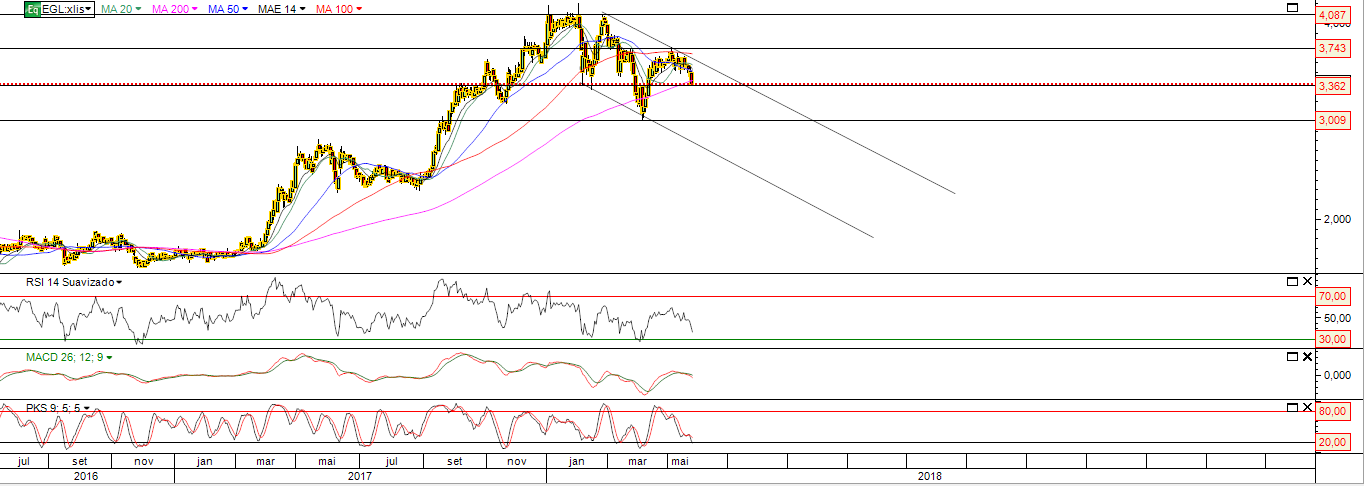Screen dimensions: 1364x486
Task: Maximize the PKS stochastic panel
Action: coord(1292,408)
